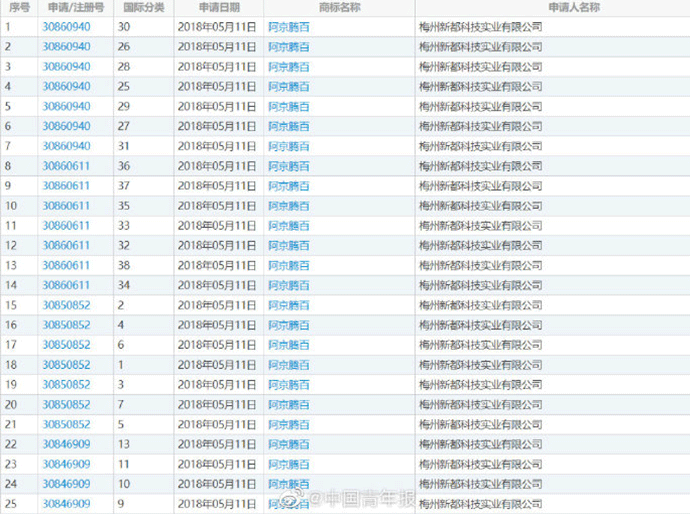Click the 商标名称 column header
Screen dimensions: 690x514
[x=339, y=8]
